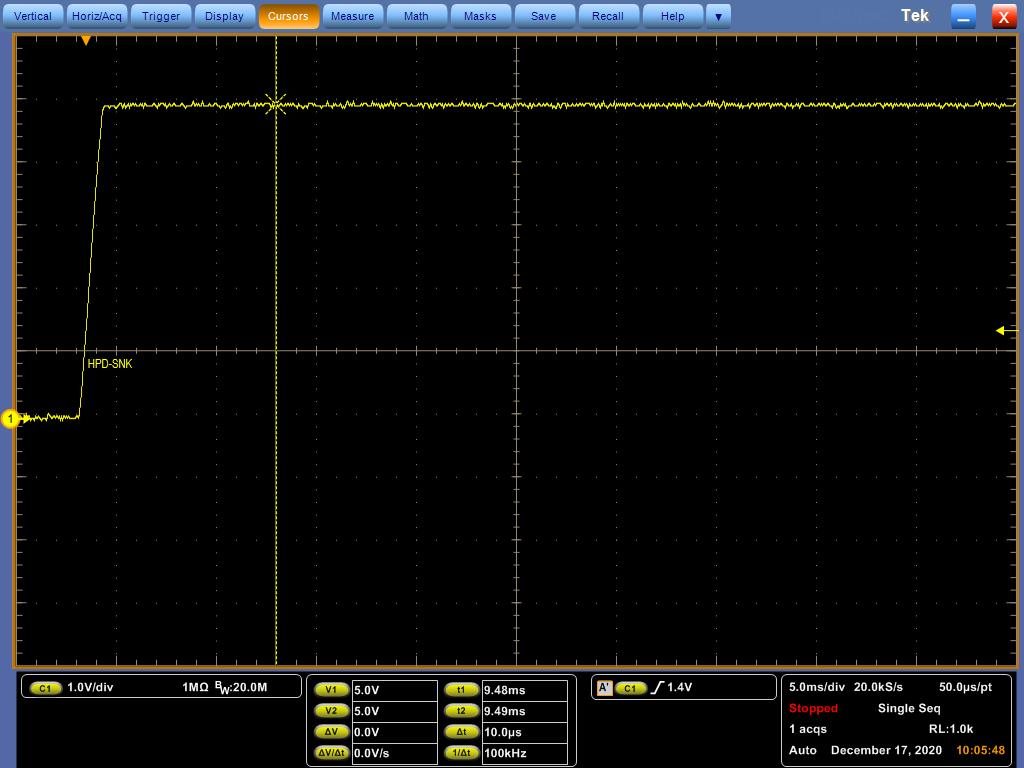The image size is (1024, 768).
Task: Click the red Stopped acquisition status
Action: (x=813, y=708)
